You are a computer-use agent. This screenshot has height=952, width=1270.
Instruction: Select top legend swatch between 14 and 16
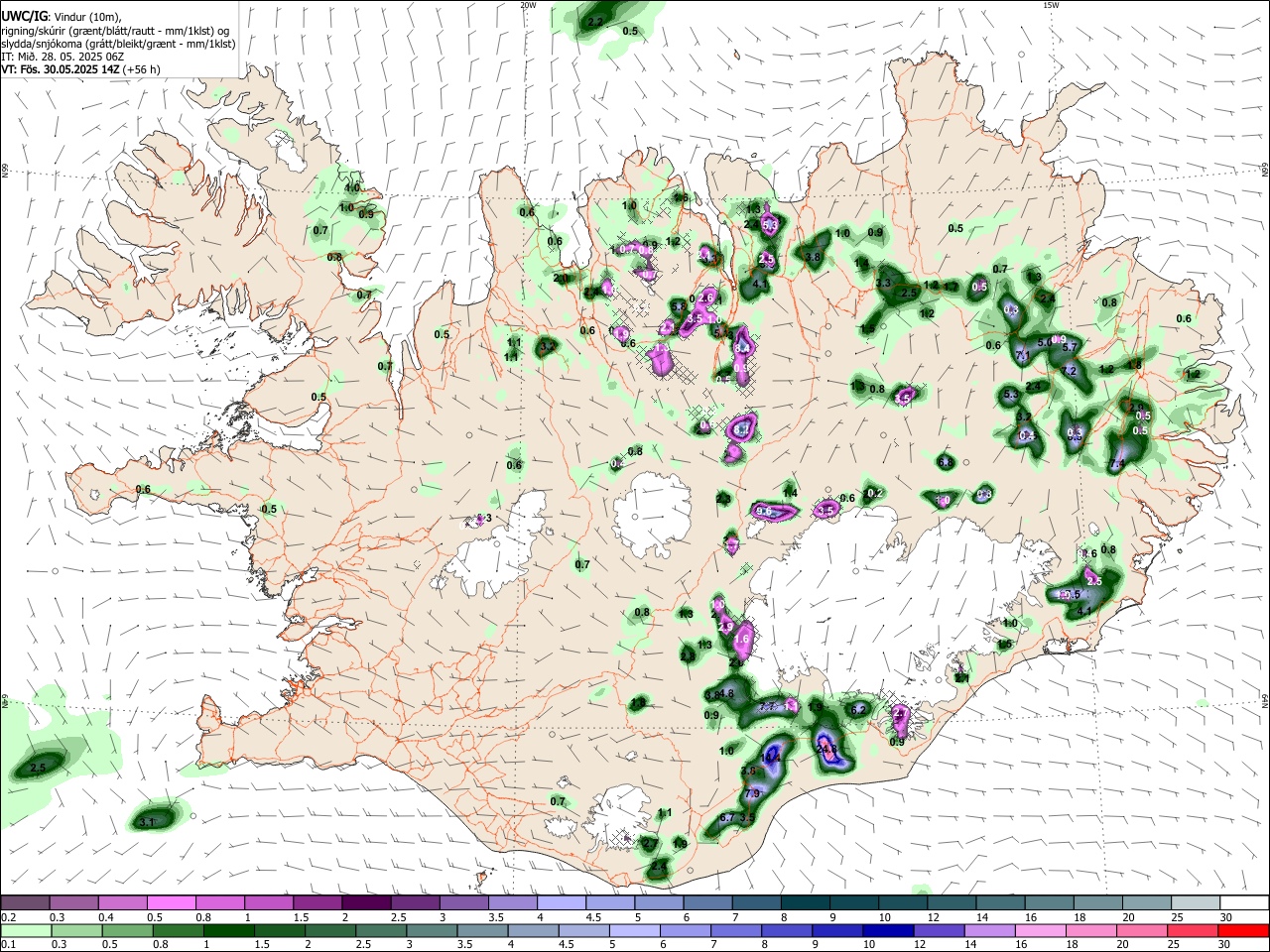(x=1000, y=903)
